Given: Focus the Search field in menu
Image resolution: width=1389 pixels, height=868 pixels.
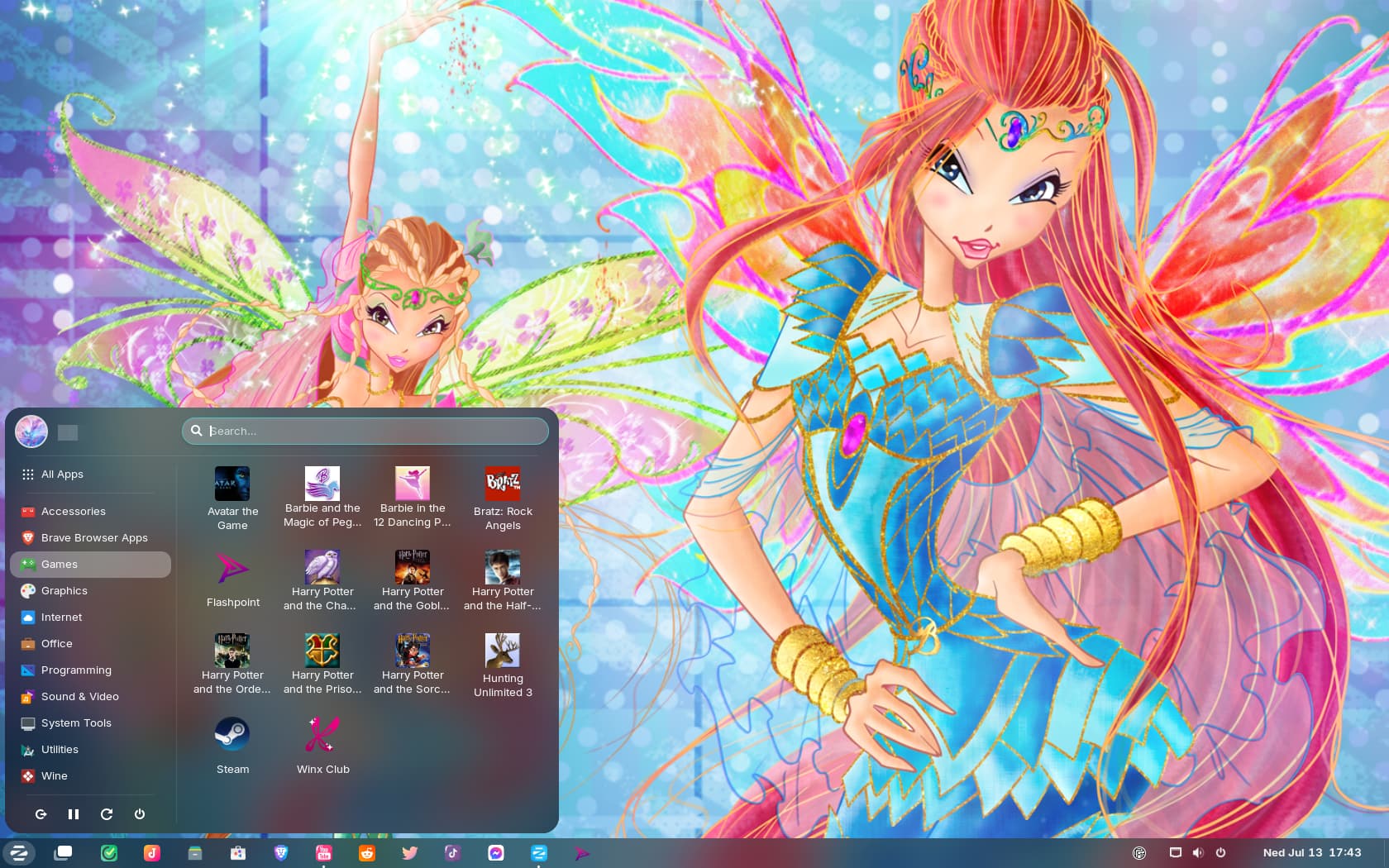Looking at the screenshot, I should (365, 431).
